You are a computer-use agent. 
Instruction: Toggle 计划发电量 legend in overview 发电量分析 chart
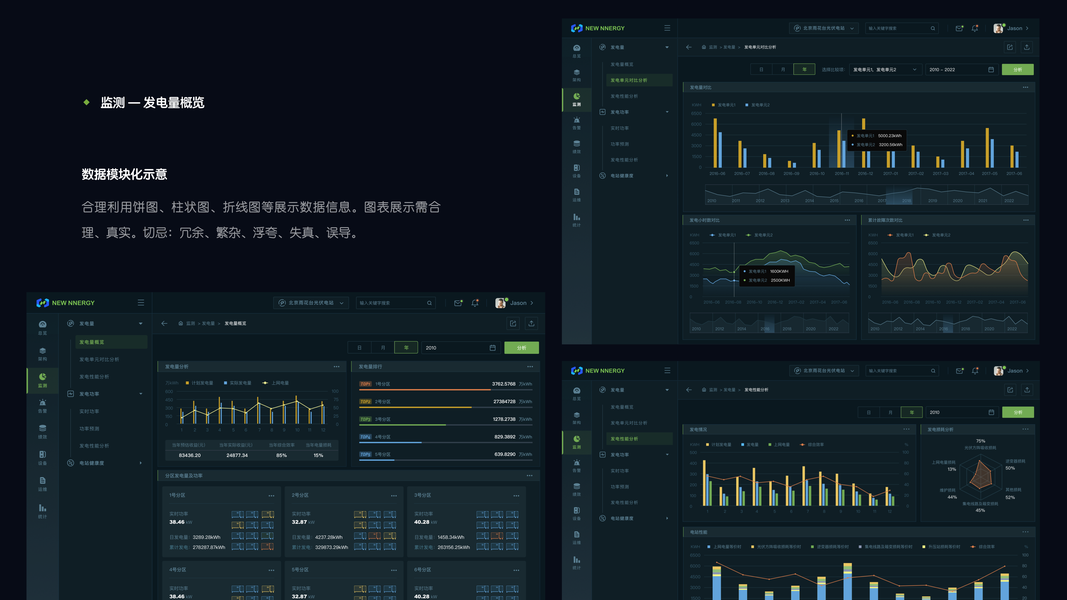(x=199, y=383)
